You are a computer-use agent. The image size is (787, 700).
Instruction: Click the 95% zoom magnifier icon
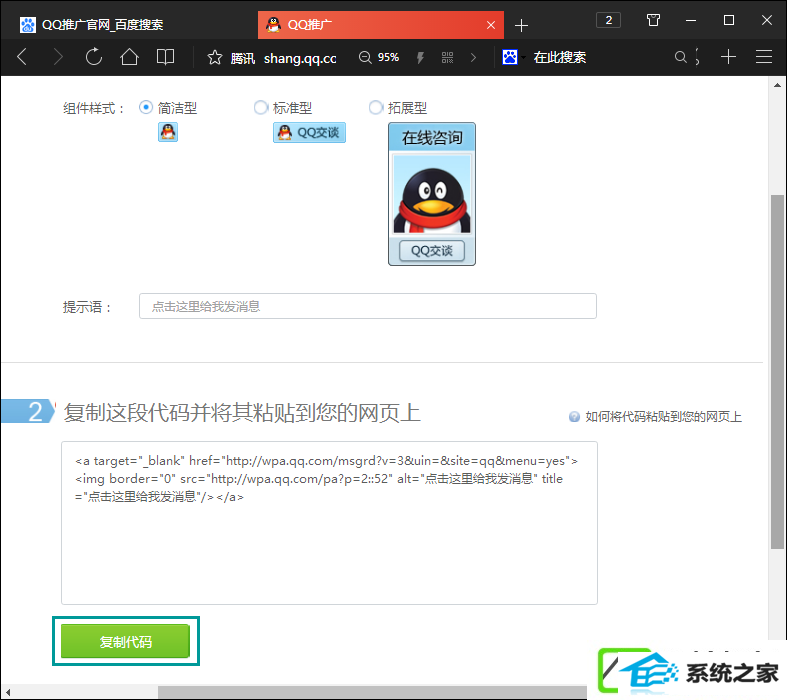pos(365,57)
